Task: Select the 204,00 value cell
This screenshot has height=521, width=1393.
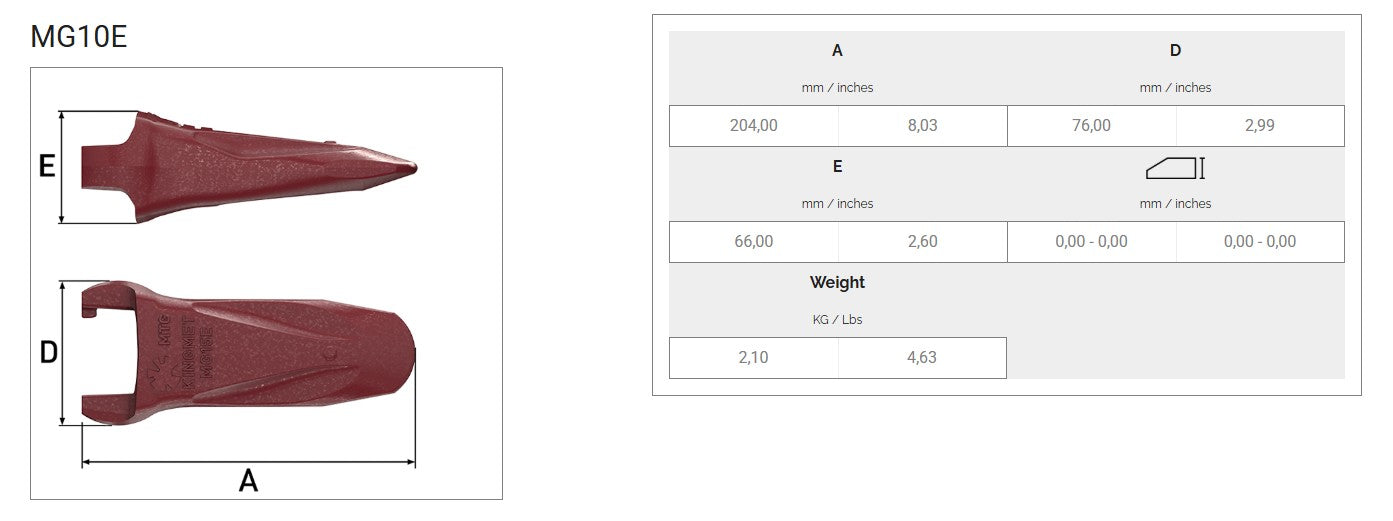Action: [x=753, y=126]
